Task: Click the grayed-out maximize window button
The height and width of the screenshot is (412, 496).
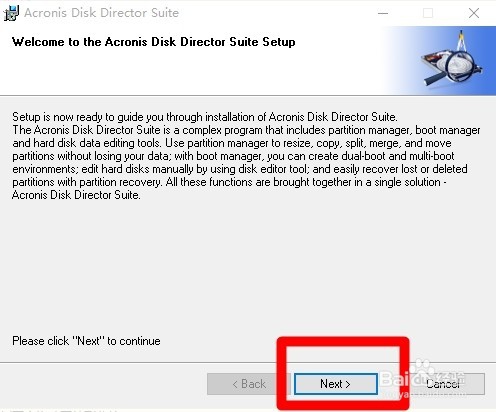Action: pyautogui.click(x=428, y=13)
